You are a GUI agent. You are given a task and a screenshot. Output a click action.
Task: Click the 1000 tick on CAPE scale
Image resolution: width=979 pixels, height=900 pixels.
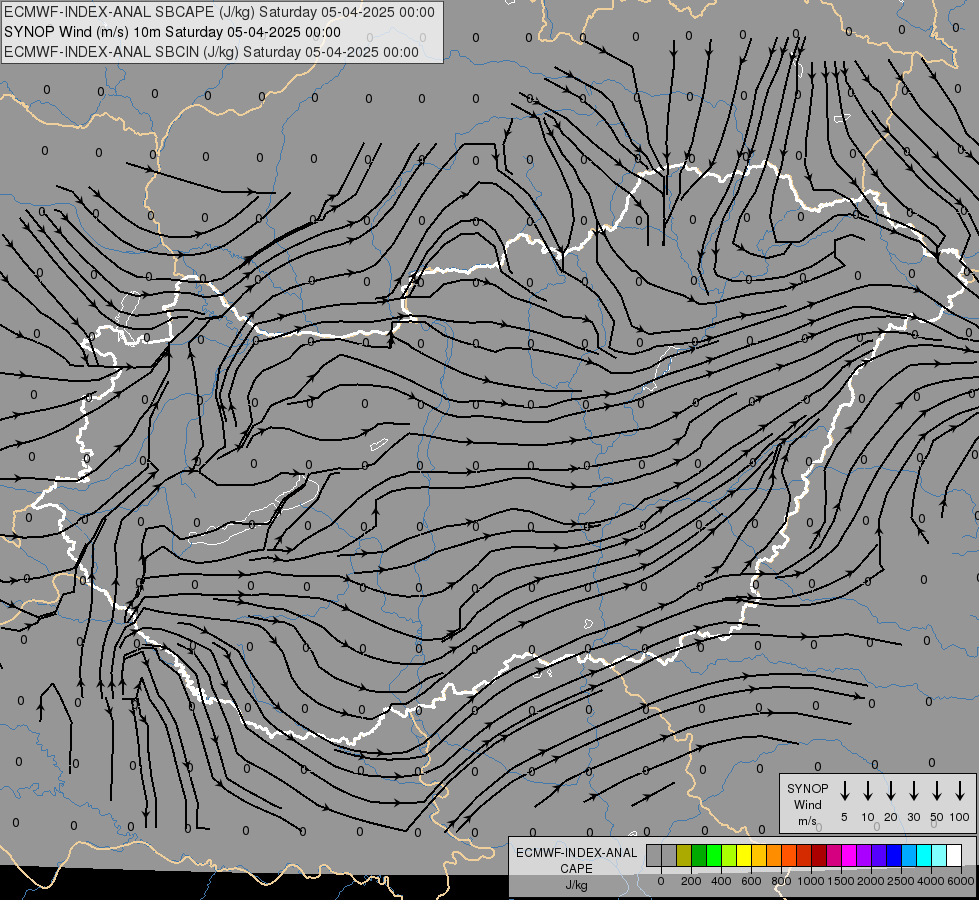811,881
